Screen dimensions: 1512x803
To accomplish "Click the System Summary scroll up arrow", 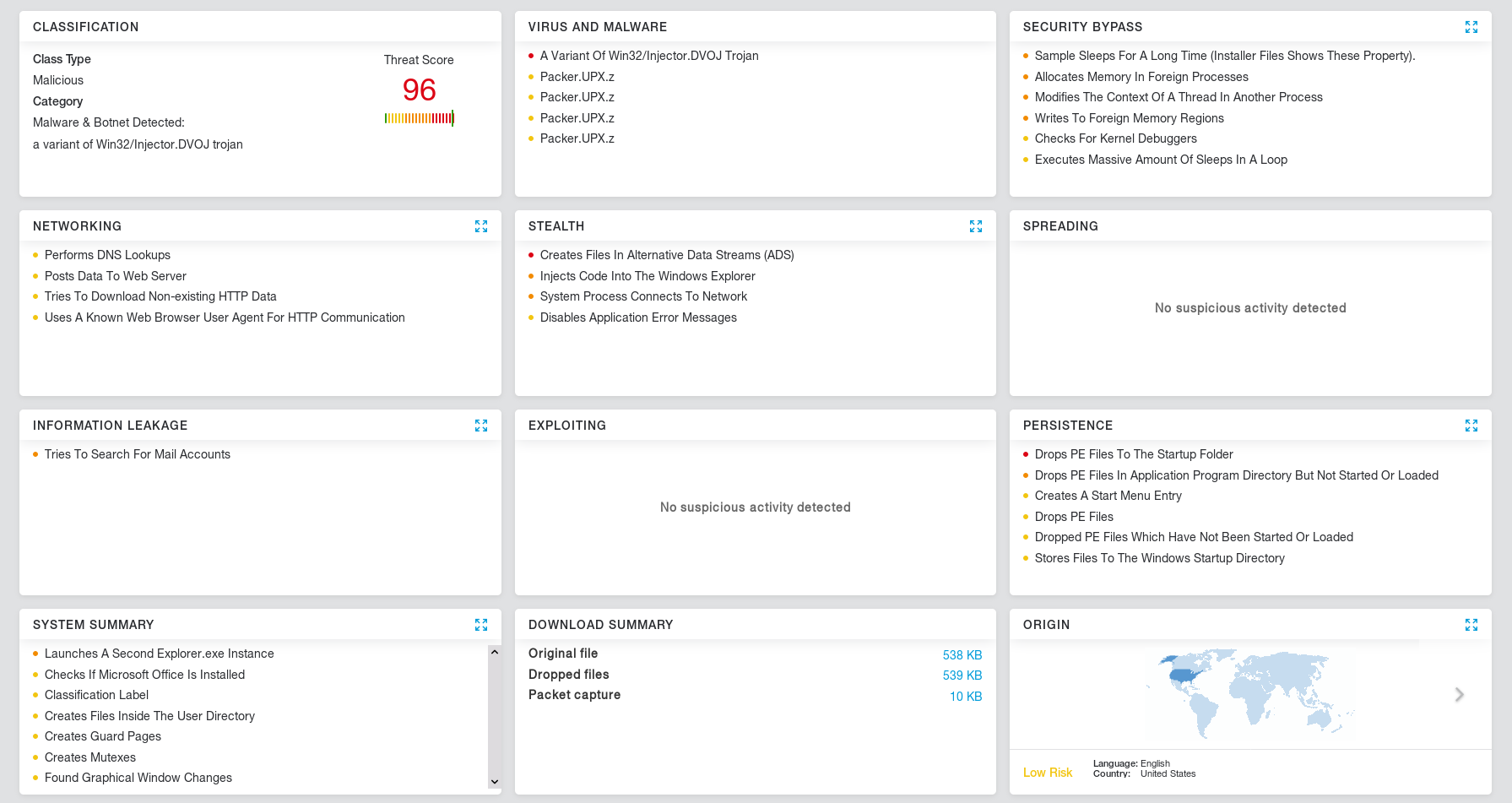I will [495, 652].
